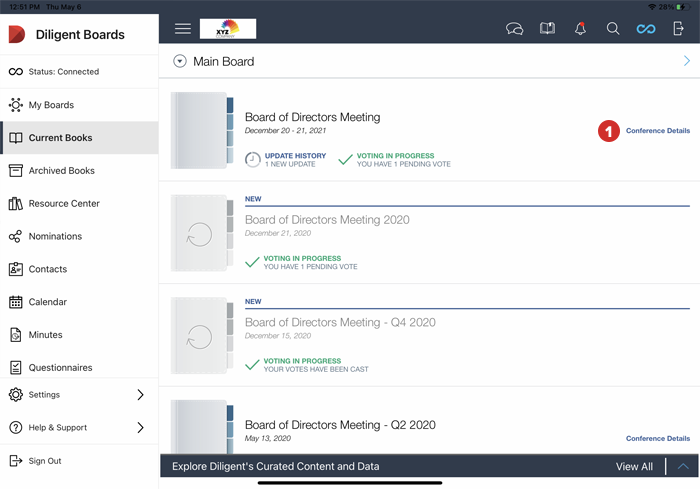Image resolution: width=700 pixels, height=489 pixels.
Task: Open the hamburger menu icon
Action: pyautogui.click(x=182, y=29)
